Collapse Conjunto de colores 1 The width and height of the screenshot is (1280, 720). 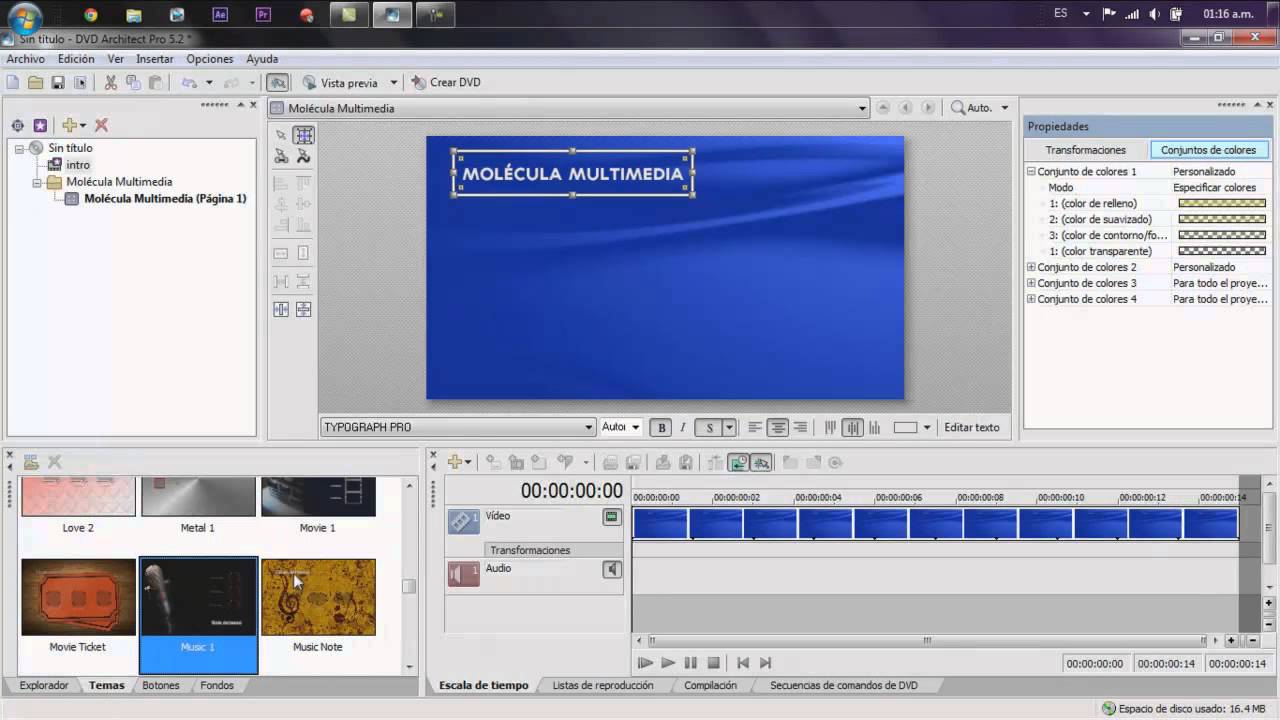[x=1031, y=172]
